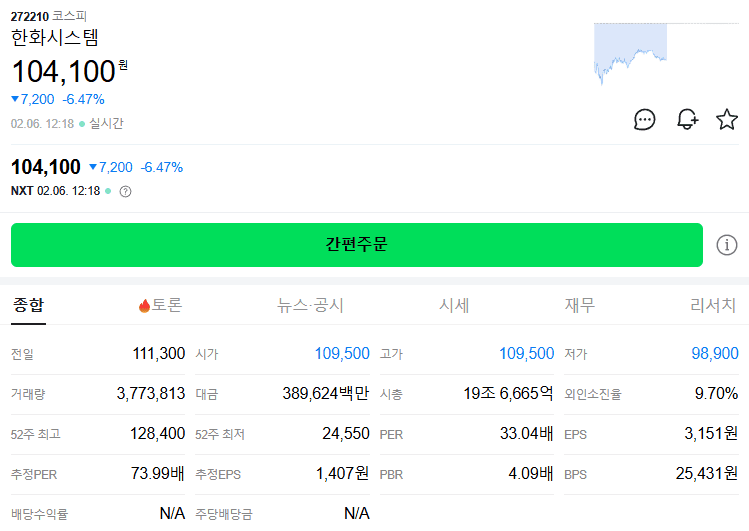Screen dimensions: 749x531
Task: Click the 추정EPS value 1,407원
Action: [342, 474]
